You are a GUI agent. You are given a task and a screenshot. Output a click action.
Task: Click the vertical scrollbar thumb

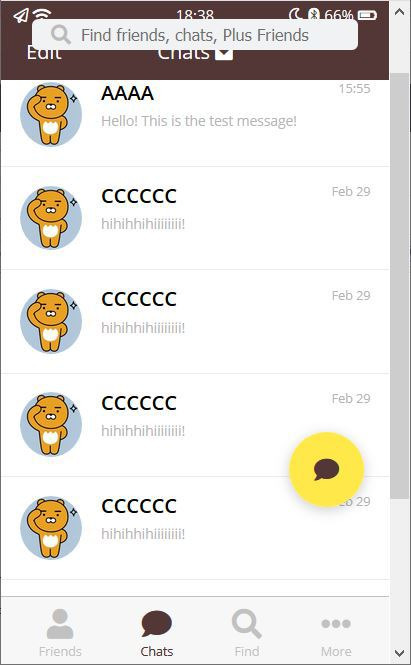tap(400, 286)
